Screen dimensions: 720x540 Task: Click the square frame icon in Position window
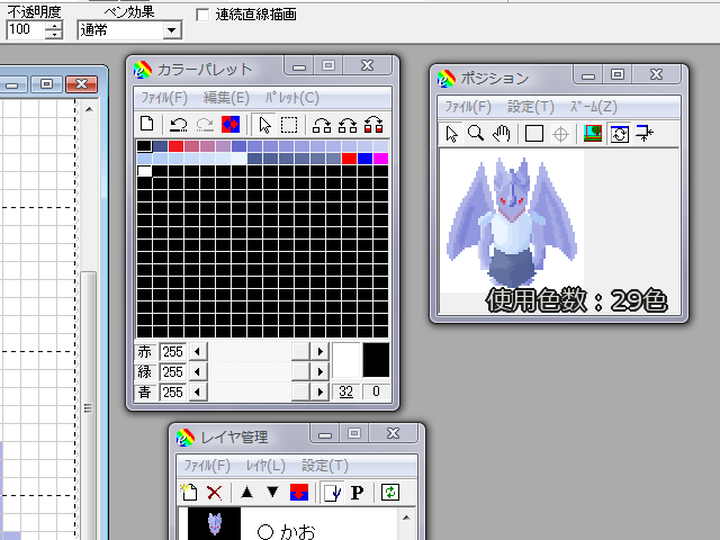(x=534, y=134)
